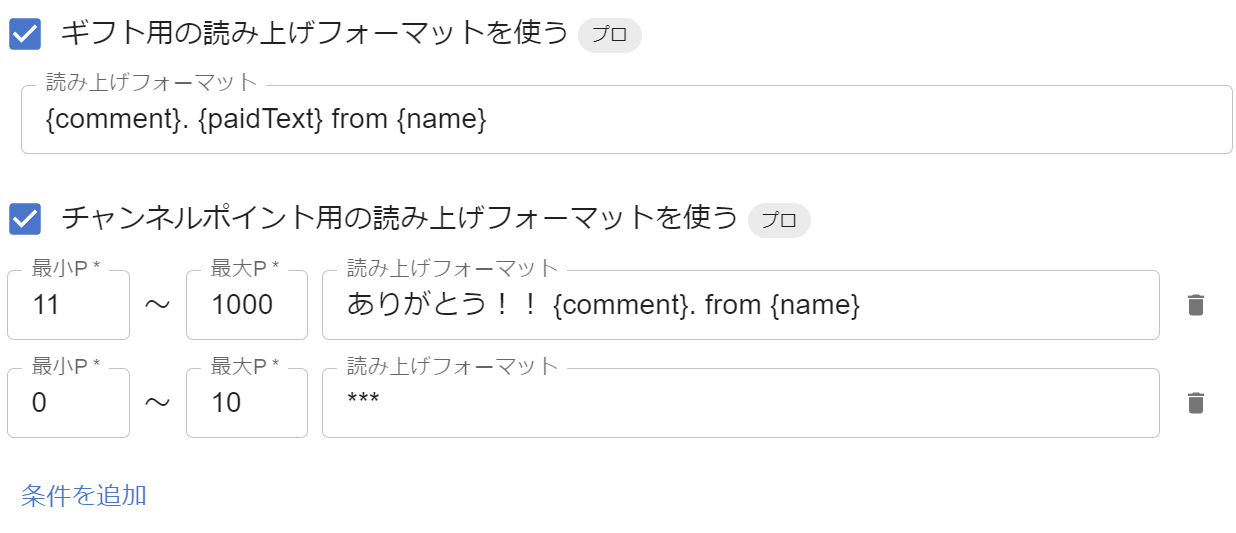This screenshot has width=1236, height=533.
Task: Click the 最大P field showing 10
Action: 246,403
